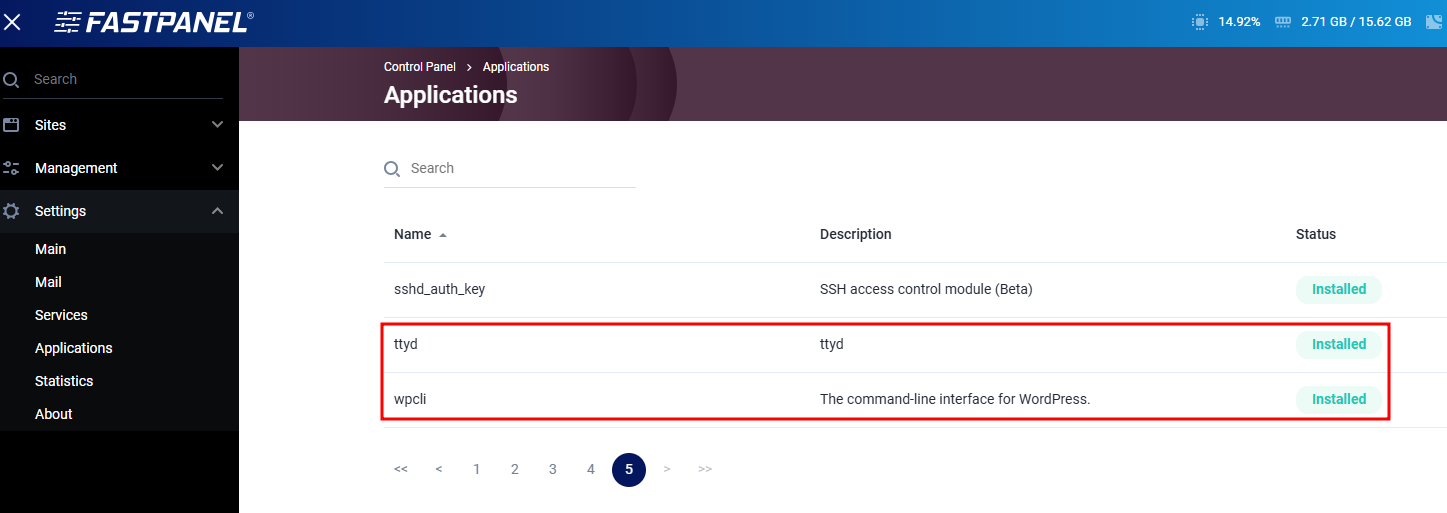Collapse the Settings menu chevron

218,211
